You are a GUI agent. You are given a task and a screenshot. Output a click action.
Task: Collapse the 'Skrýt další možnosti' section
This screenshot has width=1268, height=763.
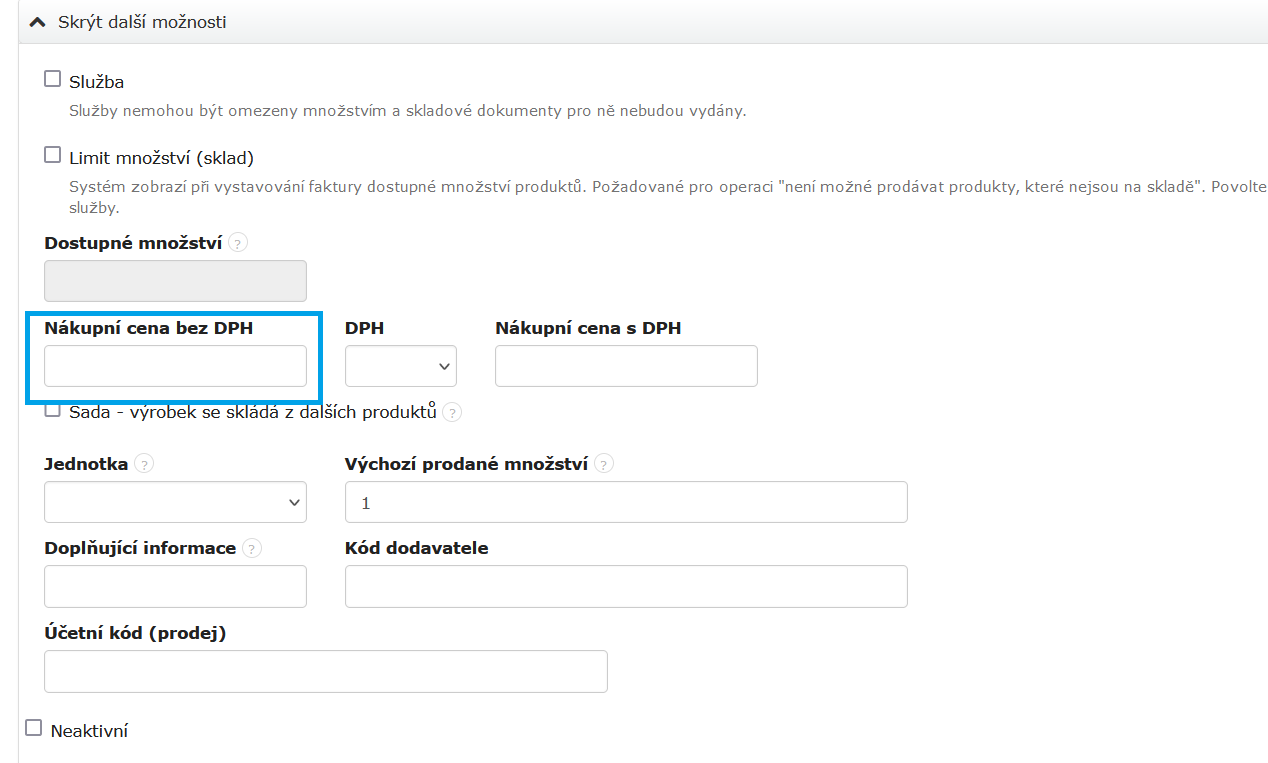(142, 21)
